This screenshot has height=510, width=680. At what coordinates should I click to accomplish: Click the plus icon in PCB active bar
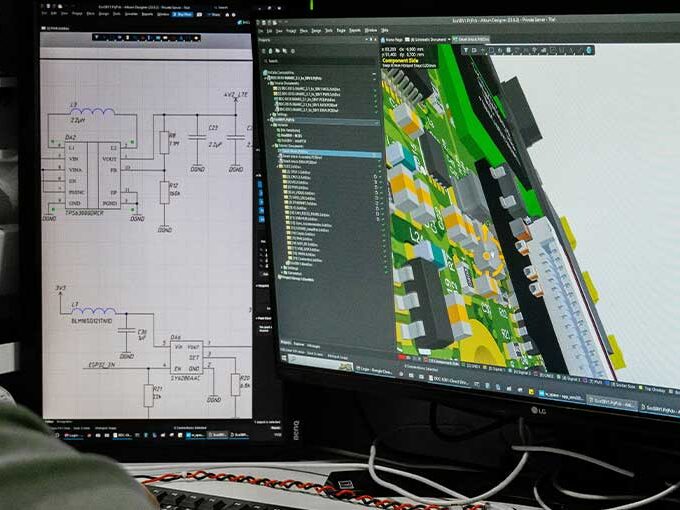(483, 50)
